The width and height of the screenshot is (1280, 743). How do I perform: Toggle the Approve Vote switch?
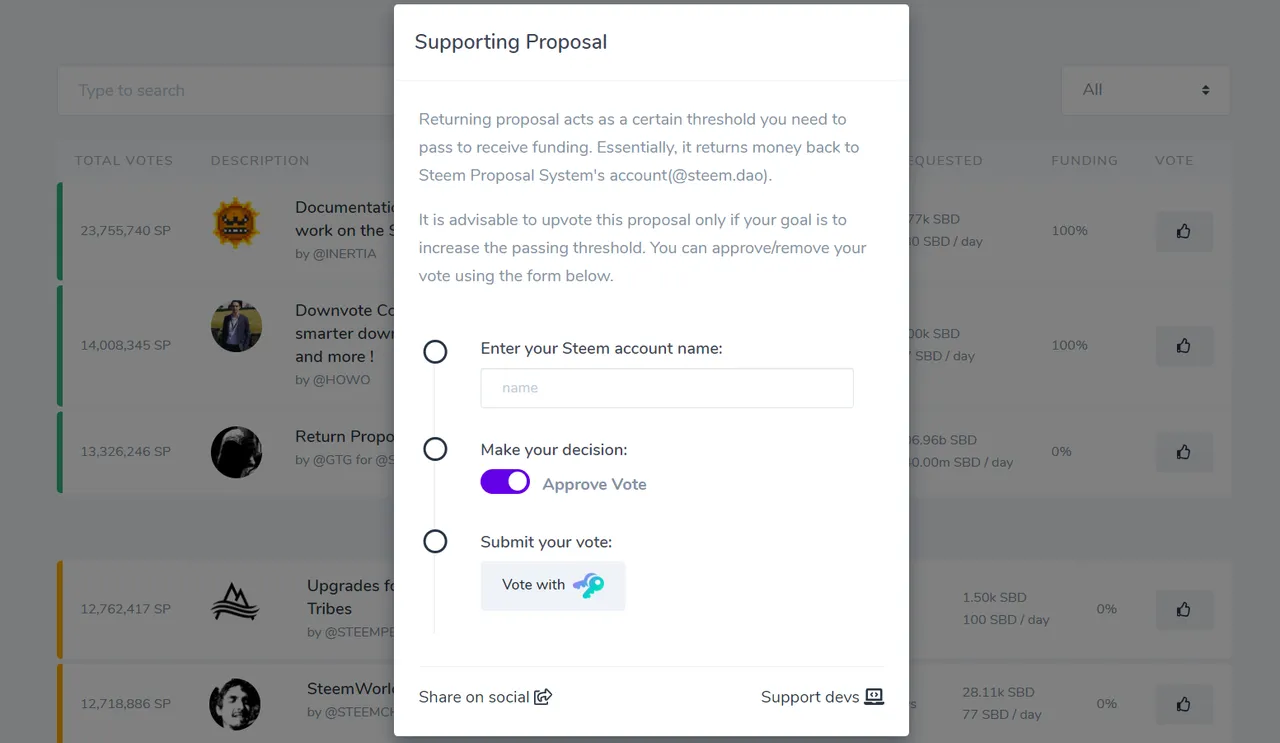click(x=505, y=482)
